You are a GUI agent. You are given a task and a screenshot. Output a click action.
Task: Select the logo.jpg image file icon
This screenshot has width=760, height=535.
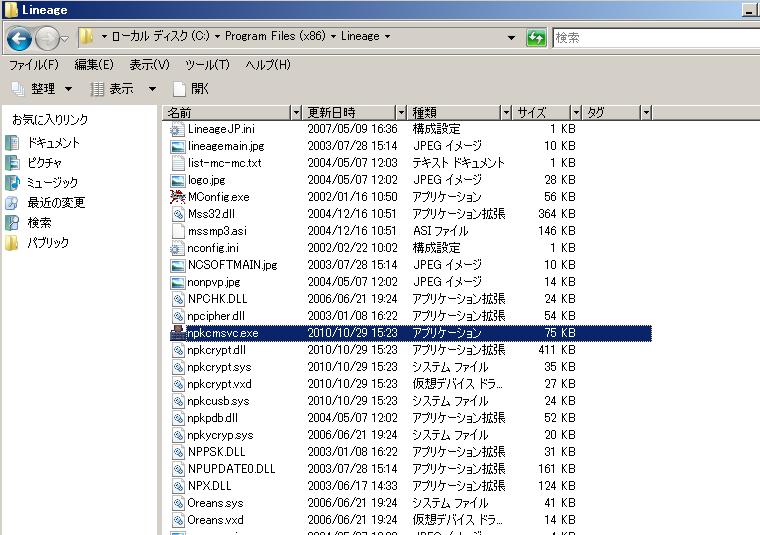click(177, 180)
